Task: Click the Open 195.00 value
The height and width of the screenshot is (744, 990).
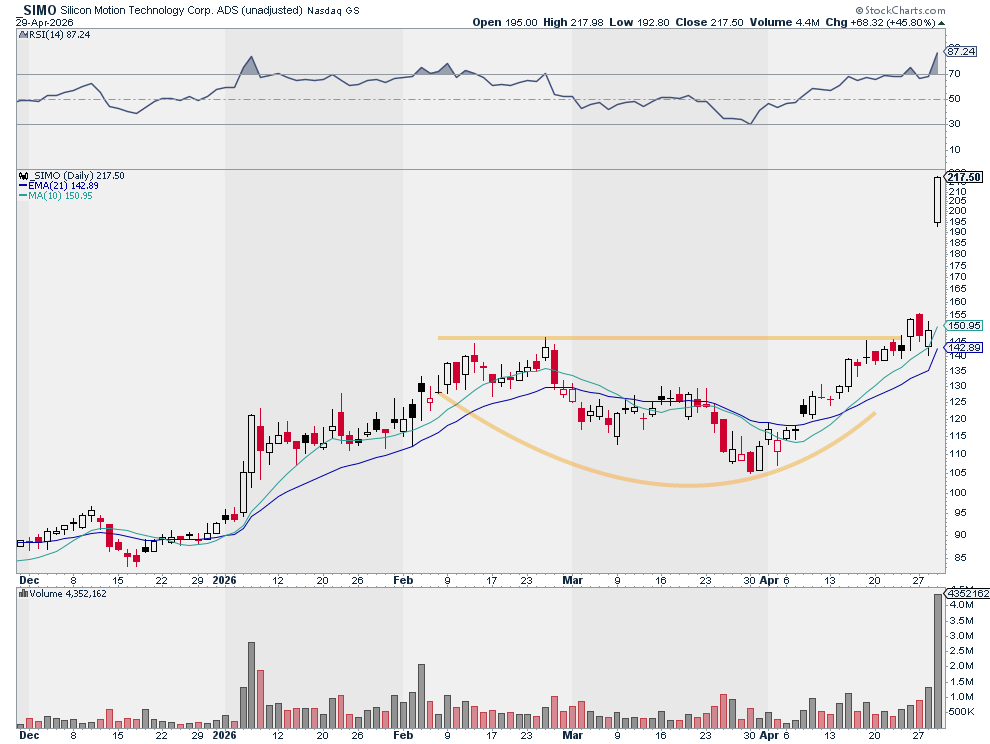Action: [x=505, y=22]
